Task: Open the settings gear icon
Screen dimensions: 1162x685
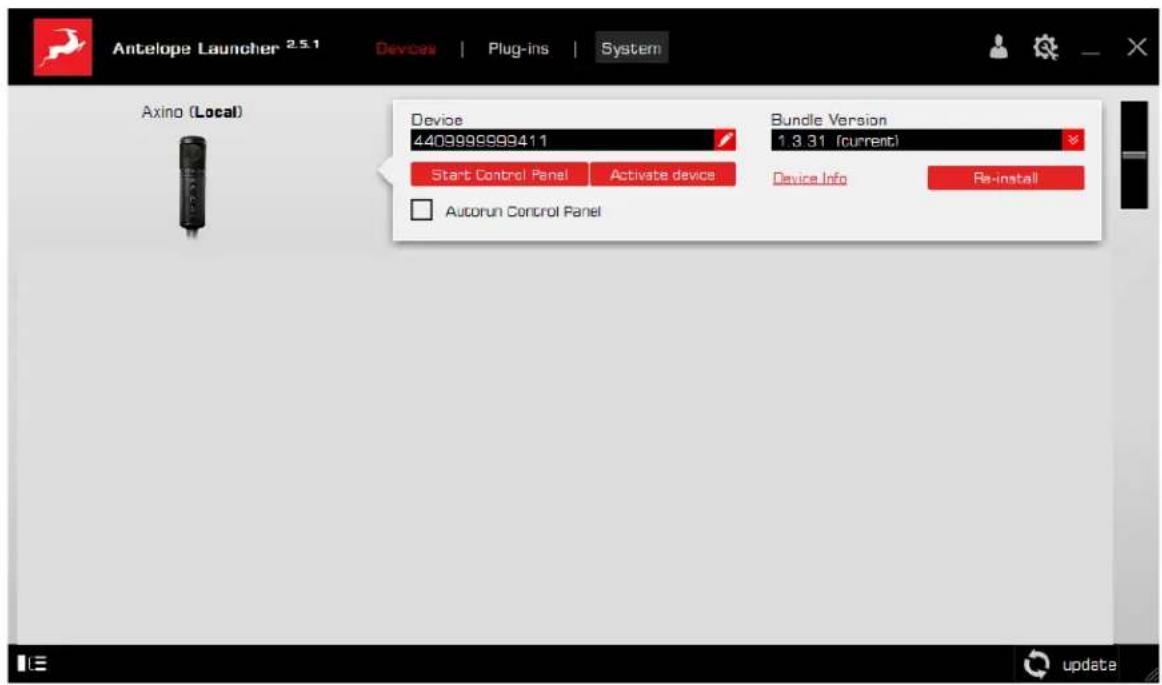Action: [1046, 48]
